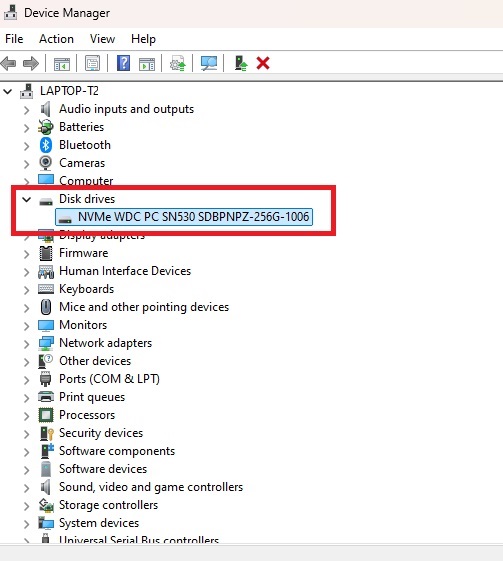Click Update device driver toolbar icon
The height and width of the screenshot is (561, 503).
click(178, 63)
